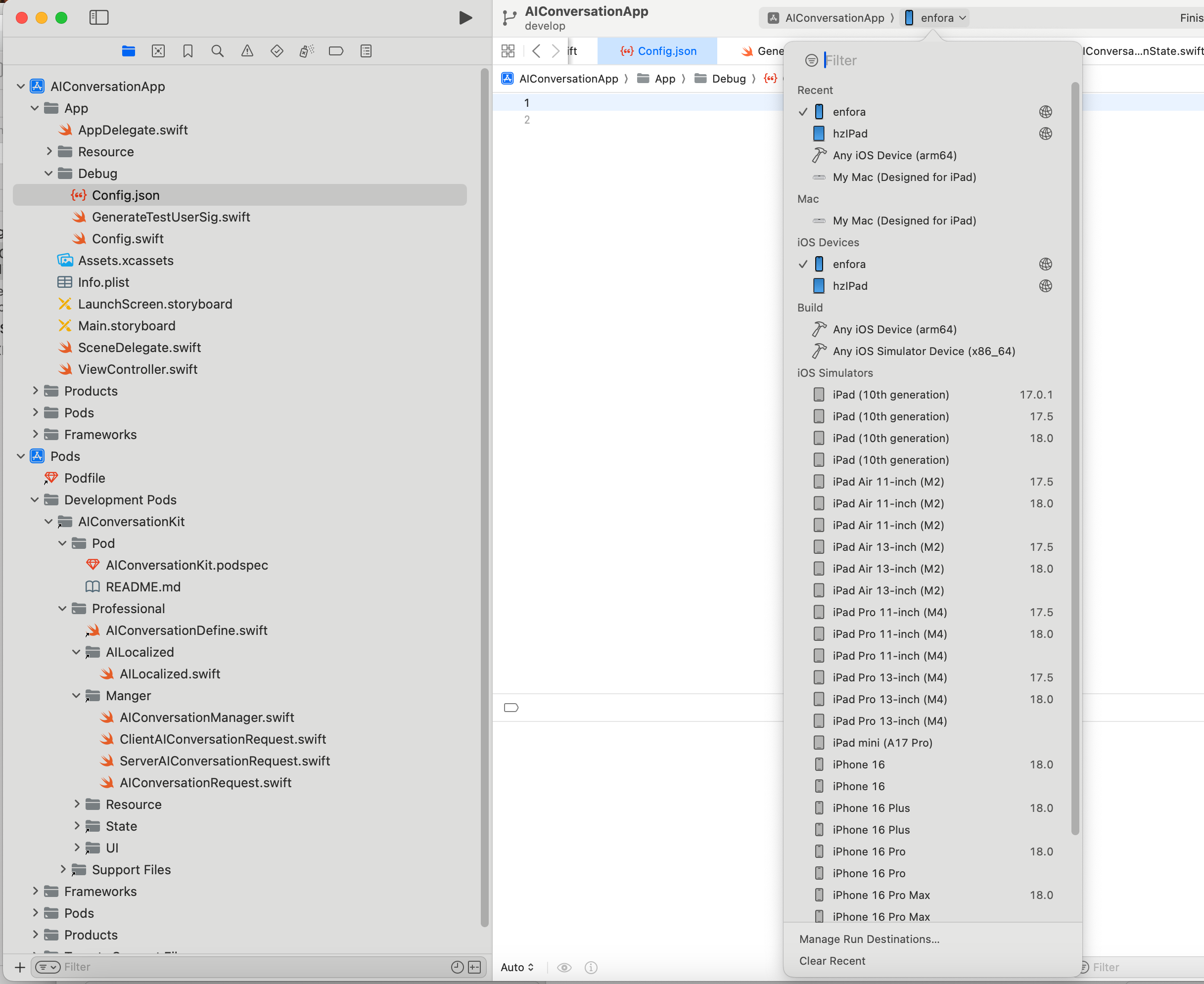Screen dimensions: 1204x984
Task: Open the Report navigator icon
Action: click(366, 51)
